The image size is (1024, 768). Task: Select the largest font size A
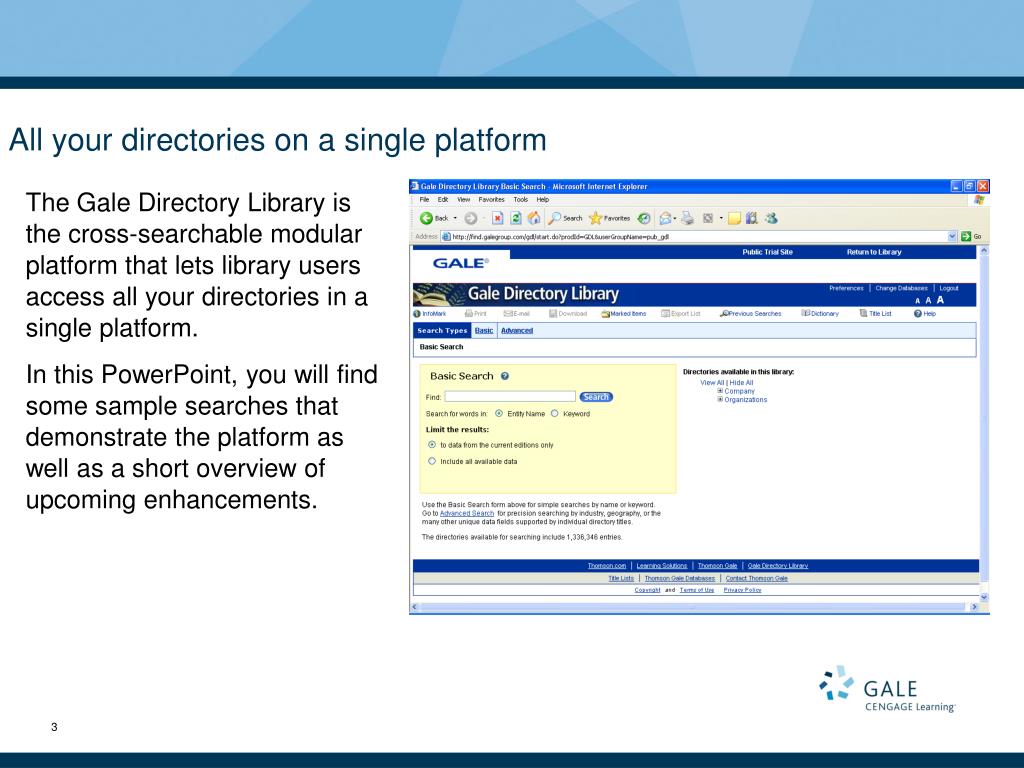tap(940, 300)
